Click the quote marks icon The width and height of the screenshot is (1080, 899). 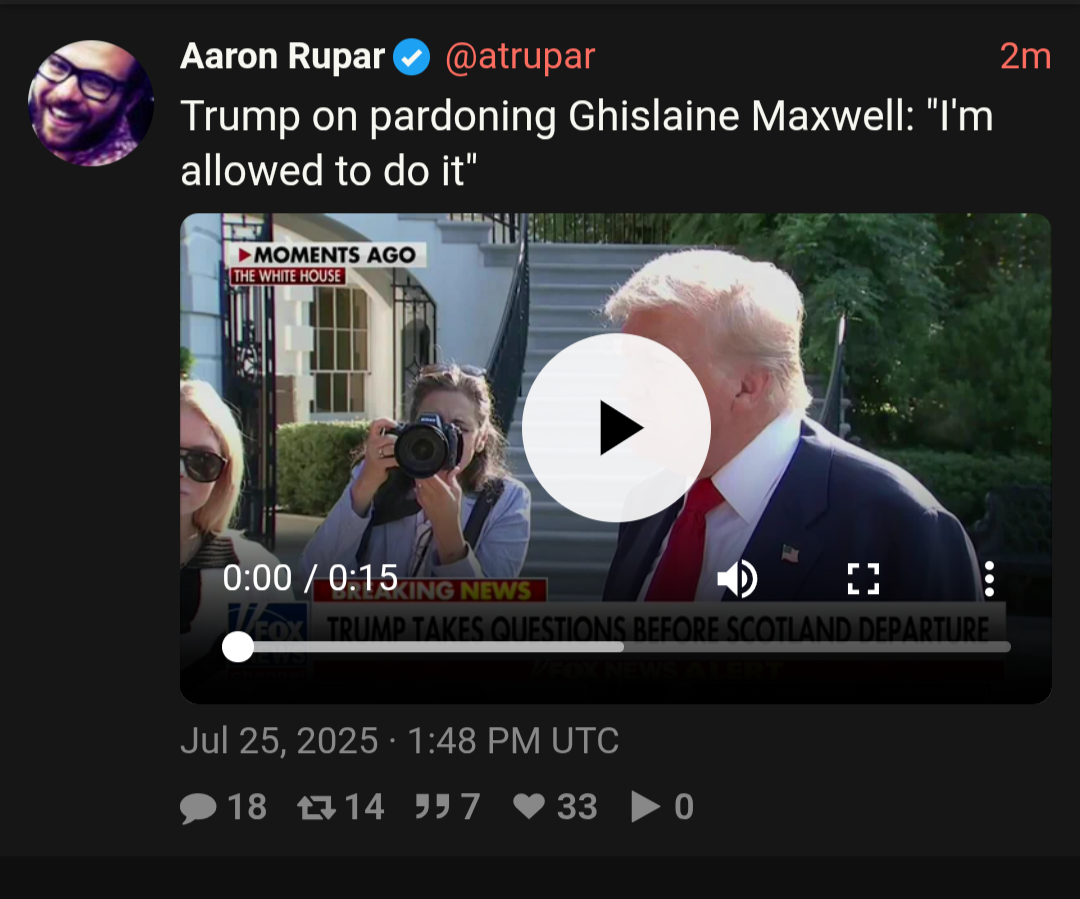pos(433,806)
